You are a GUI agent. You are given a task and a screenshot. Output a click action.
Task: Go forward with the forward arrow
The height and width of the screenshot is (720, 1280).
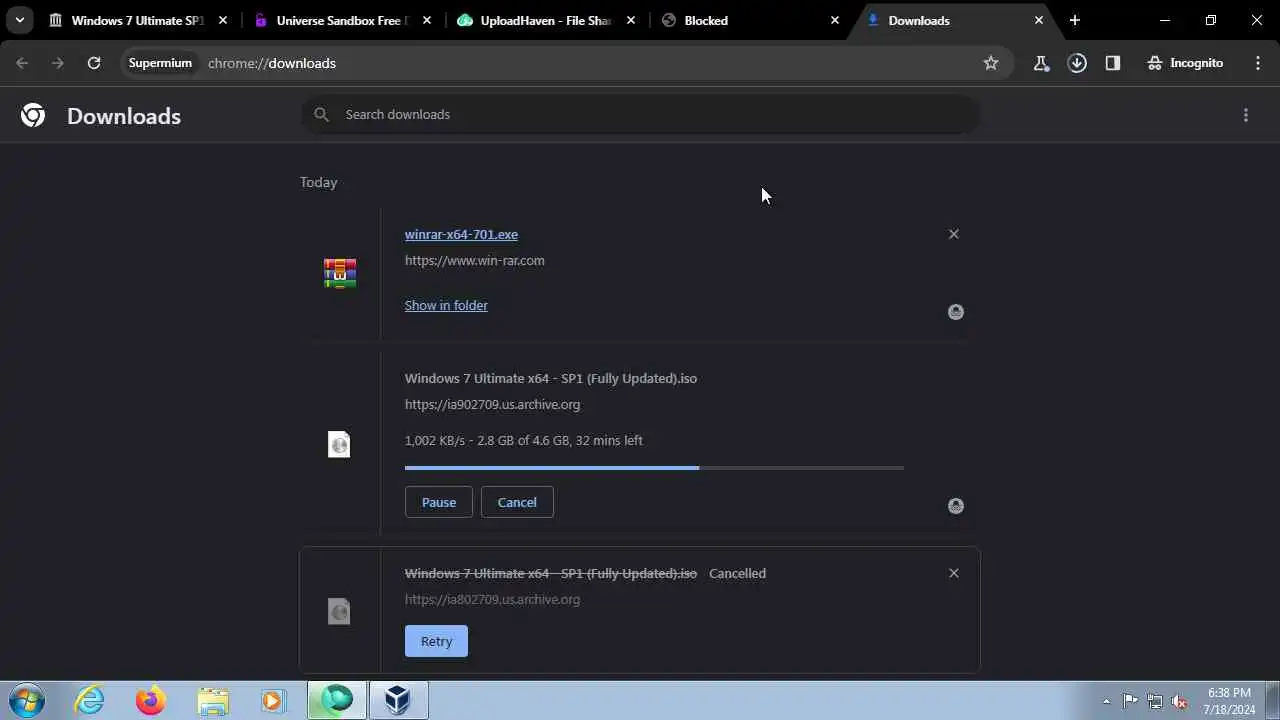coord(58,63)
